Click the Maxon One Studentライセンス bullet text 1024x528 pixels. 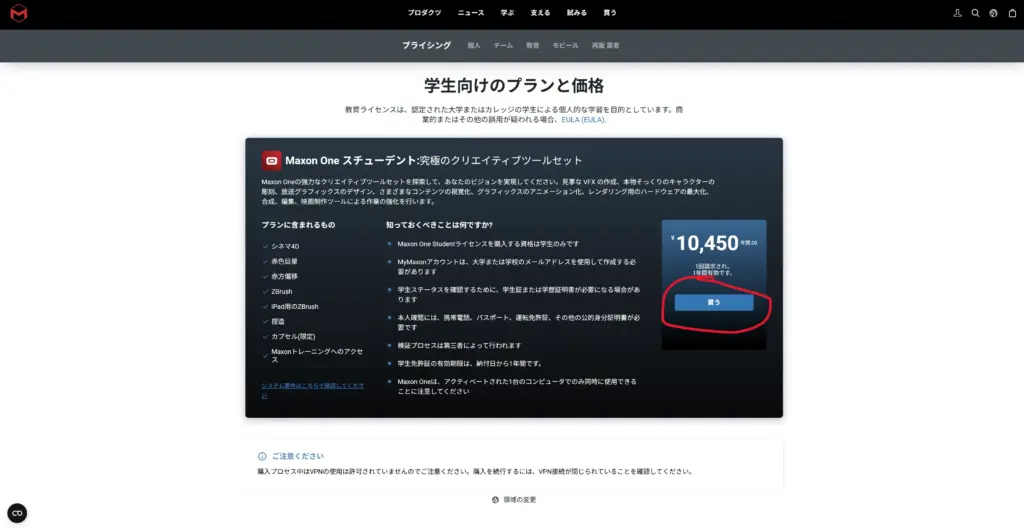pyautogui.click(x=488, y=244)
